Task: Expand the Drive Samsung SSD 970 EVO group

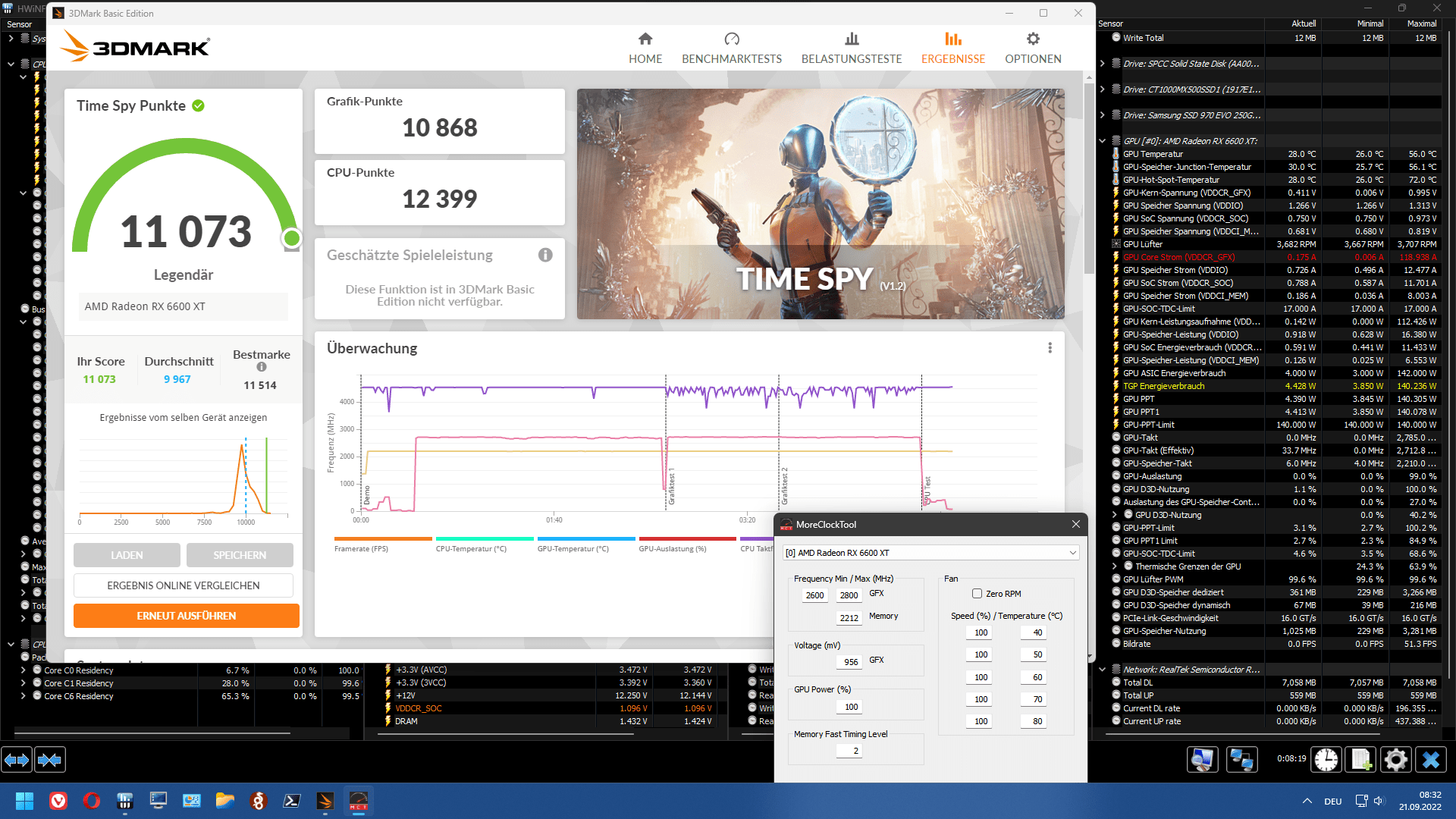Action: 1103,115
